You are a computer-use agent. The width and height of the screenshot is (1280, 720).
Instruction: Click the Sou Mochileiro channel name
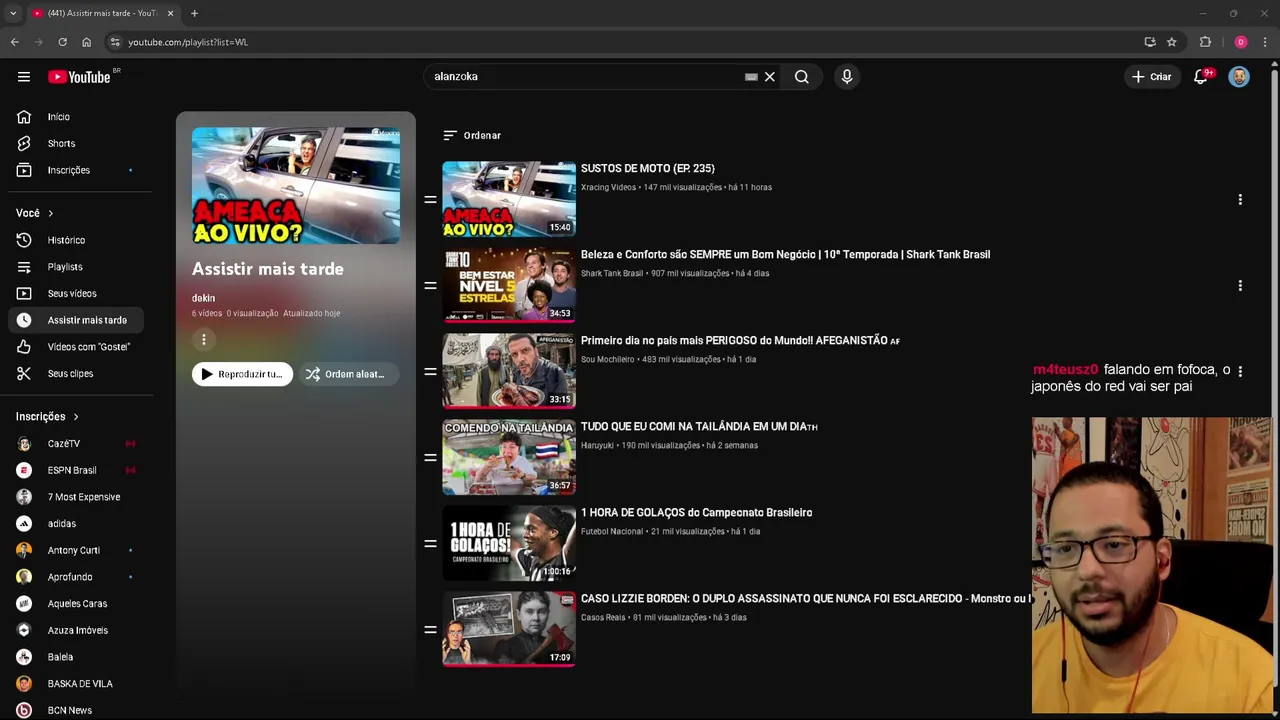tap(608, 359)
